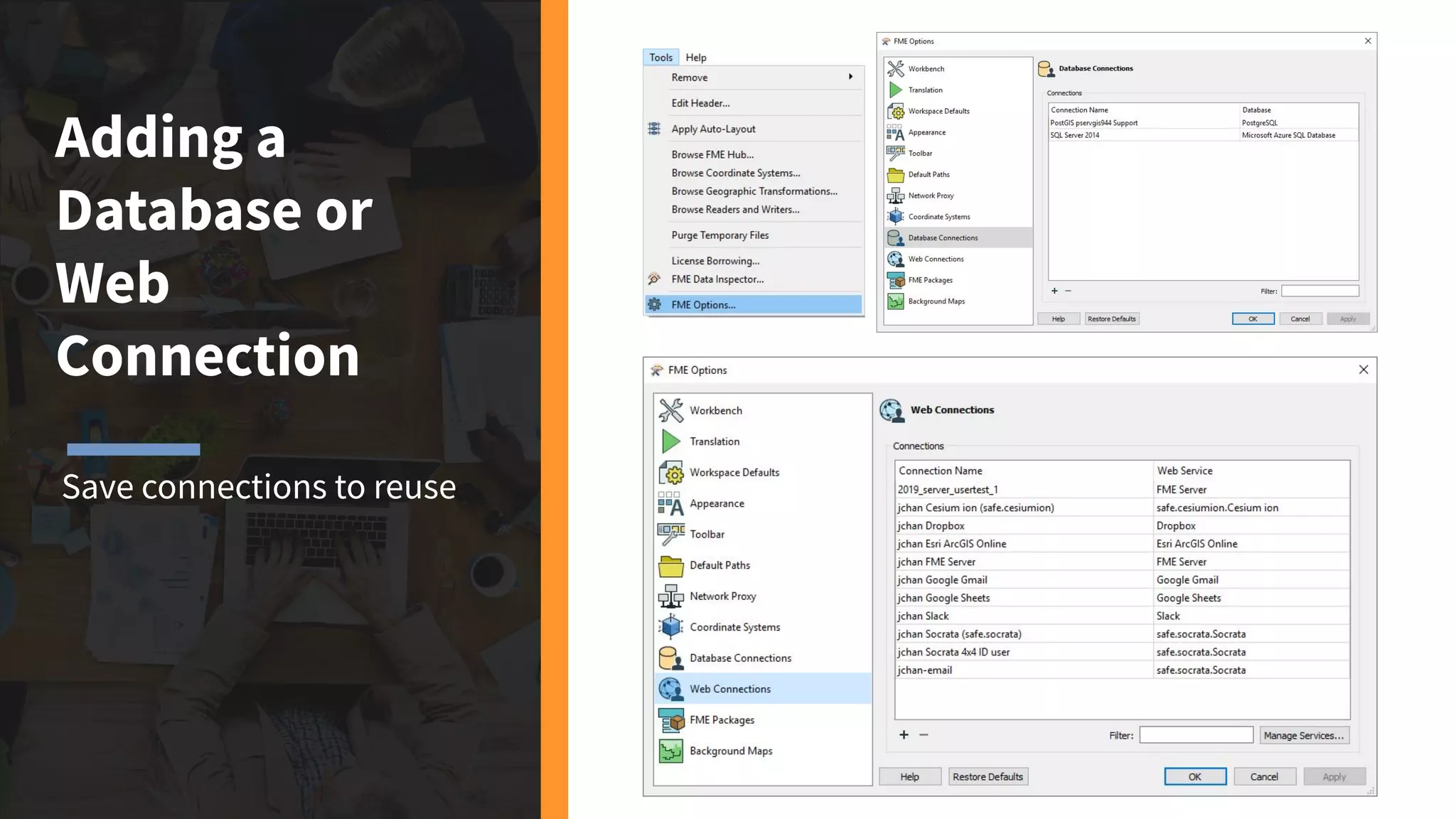
Task: Click the Web Connections globe icon in the large sidebar
Action: [x=670, y=689]
